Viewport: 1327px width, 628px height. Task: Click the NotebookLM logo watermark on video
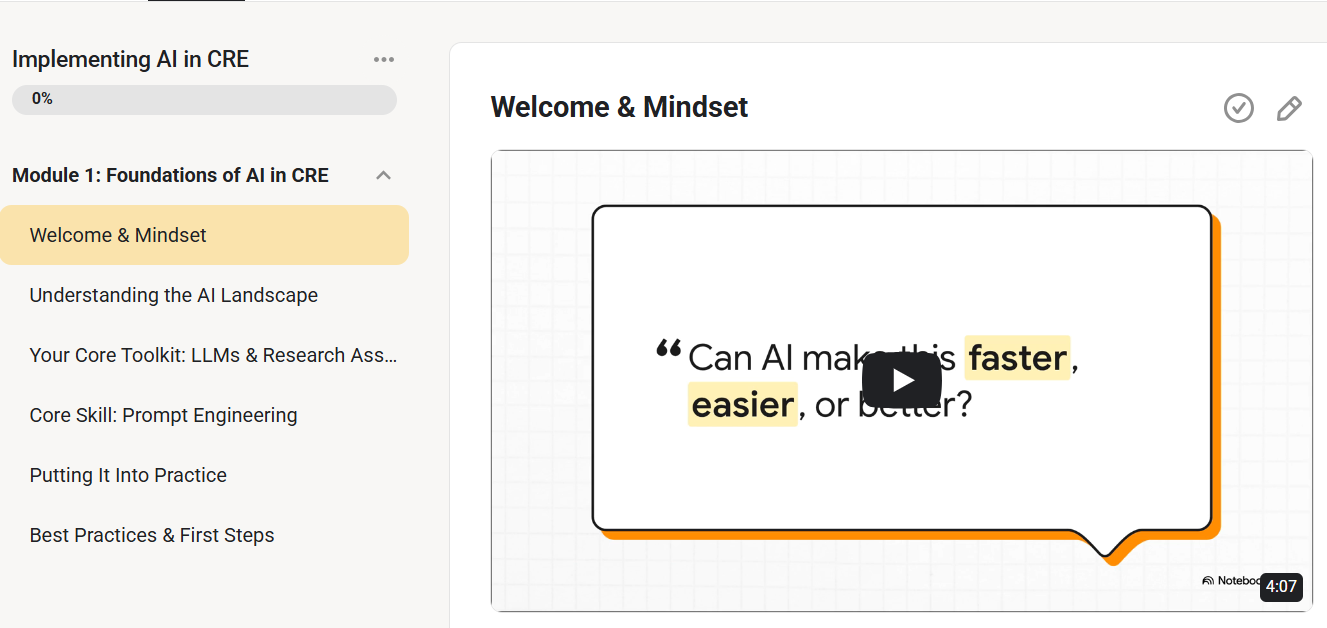point(1228,581)
